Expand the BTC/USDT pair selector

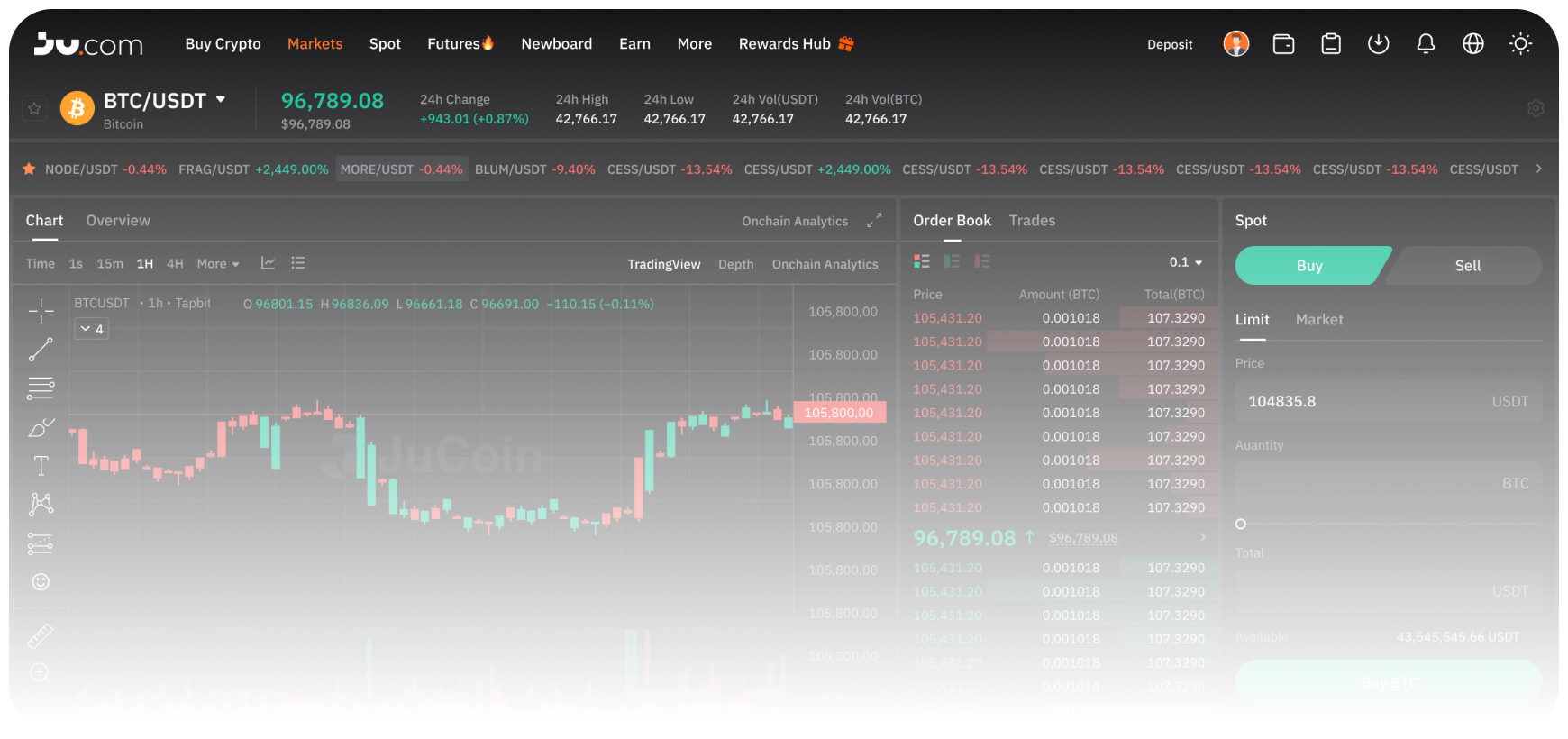(x=221, y=100)
